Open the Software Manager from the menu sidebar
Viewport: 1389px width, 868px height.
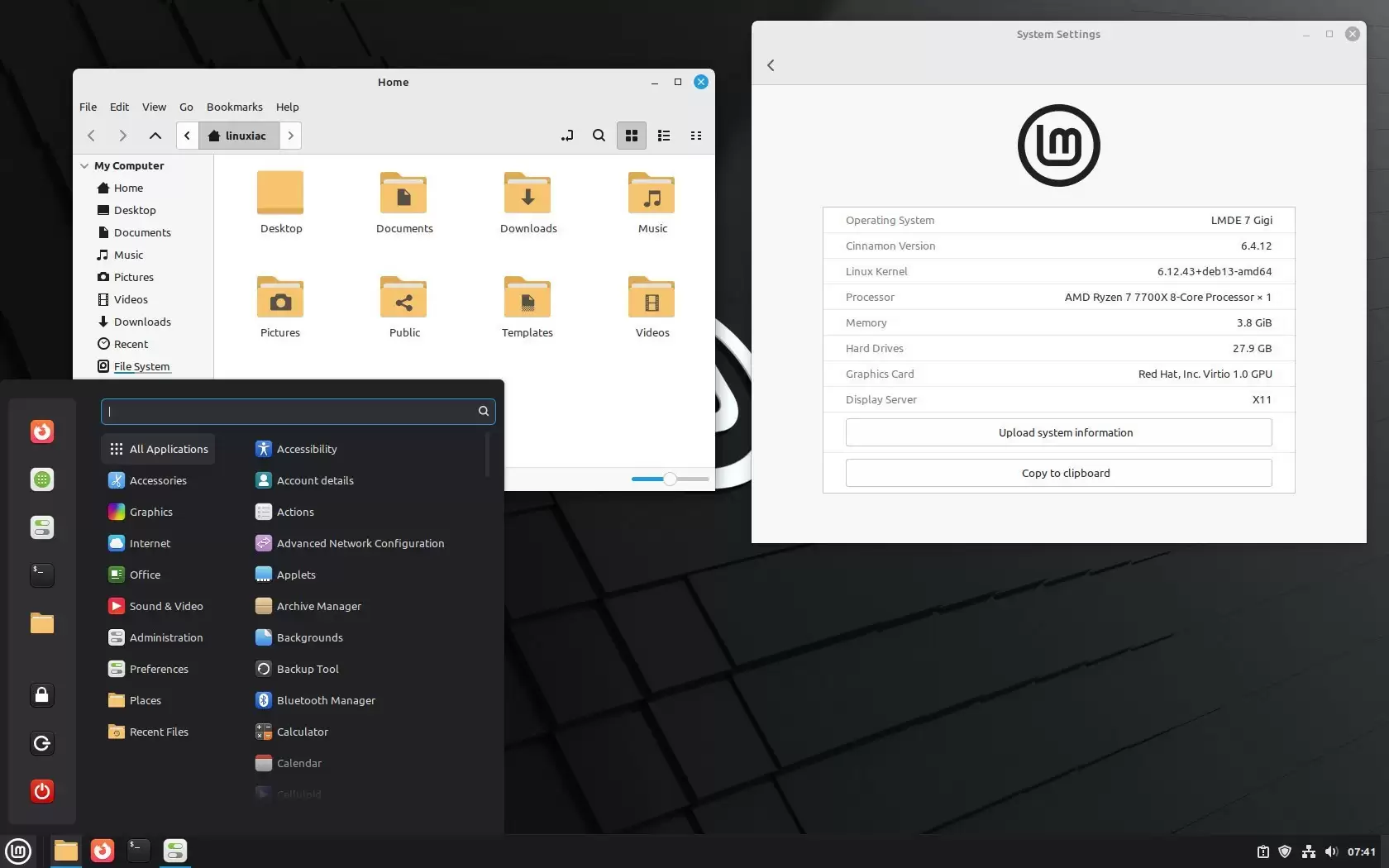tap(41, 479)
